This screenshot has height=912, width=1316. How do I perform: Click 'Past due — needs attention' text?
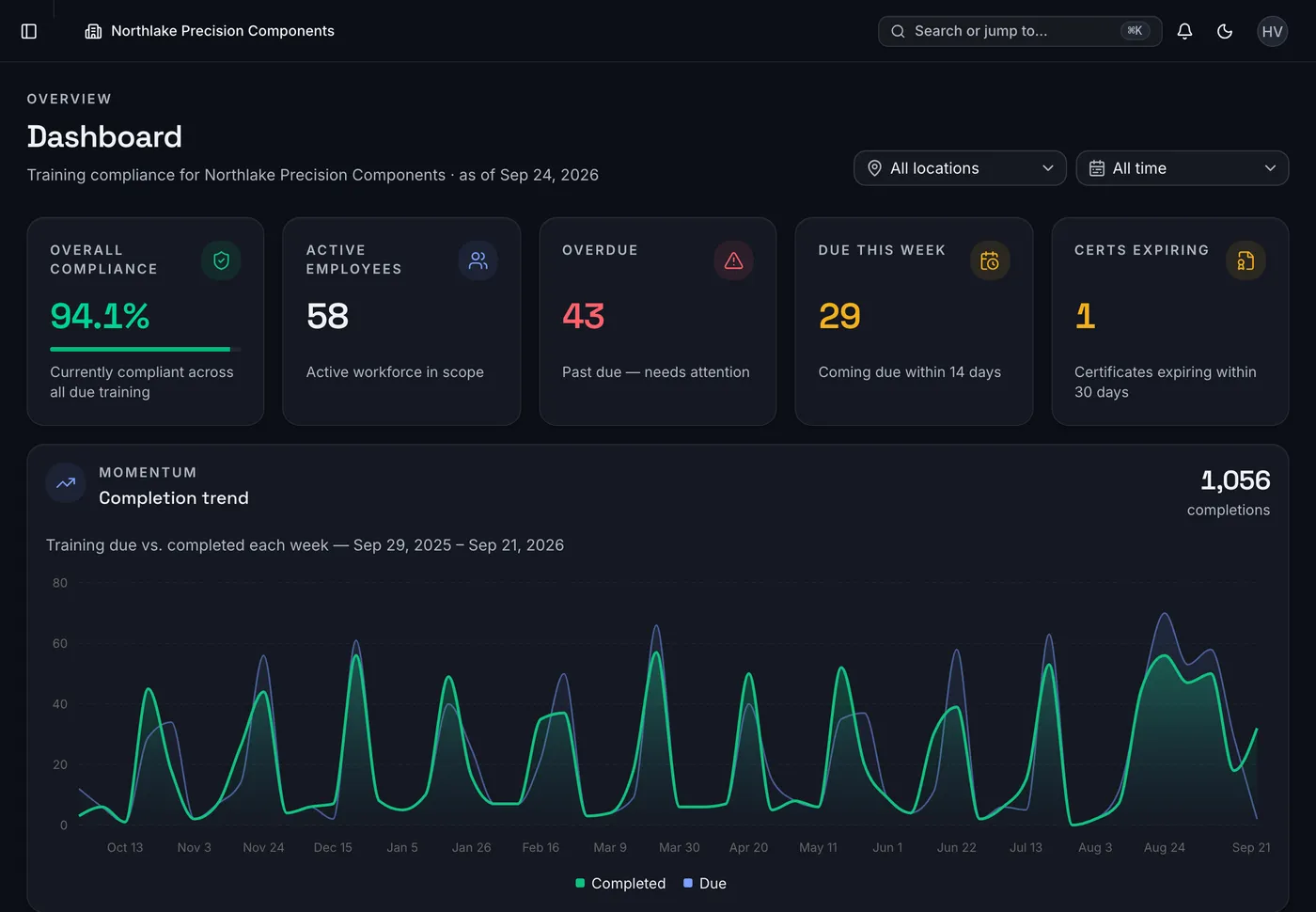656,372
